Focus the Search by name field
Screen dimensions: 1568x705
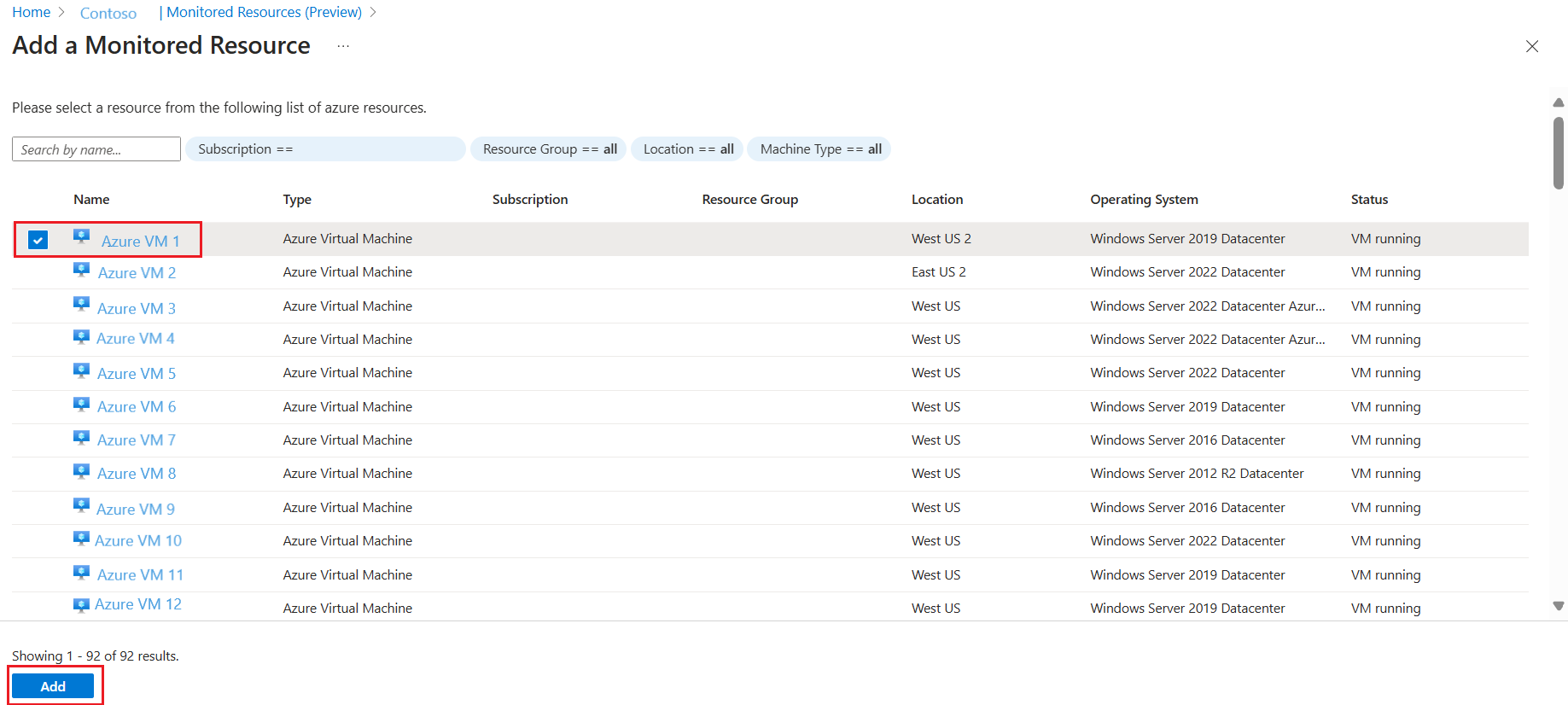tap(96, 149)
